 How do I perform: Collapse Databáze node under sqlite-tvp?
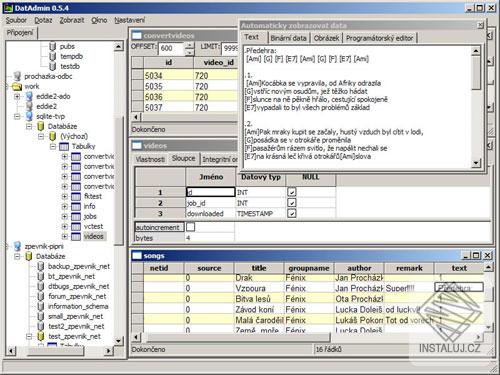pyautogui.click(x=29, y=127)
